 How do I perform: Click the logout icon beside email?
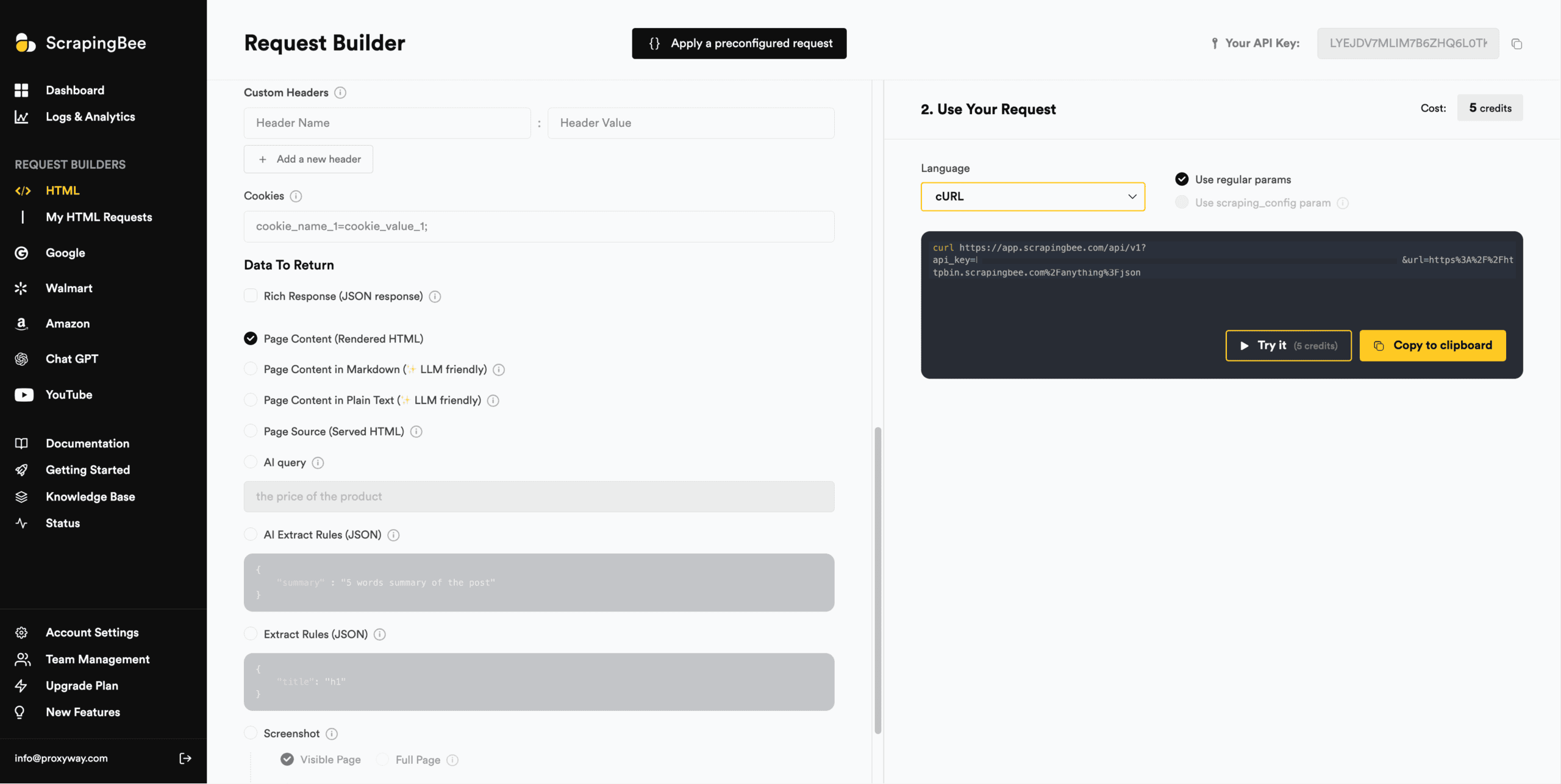coord(185,758)
